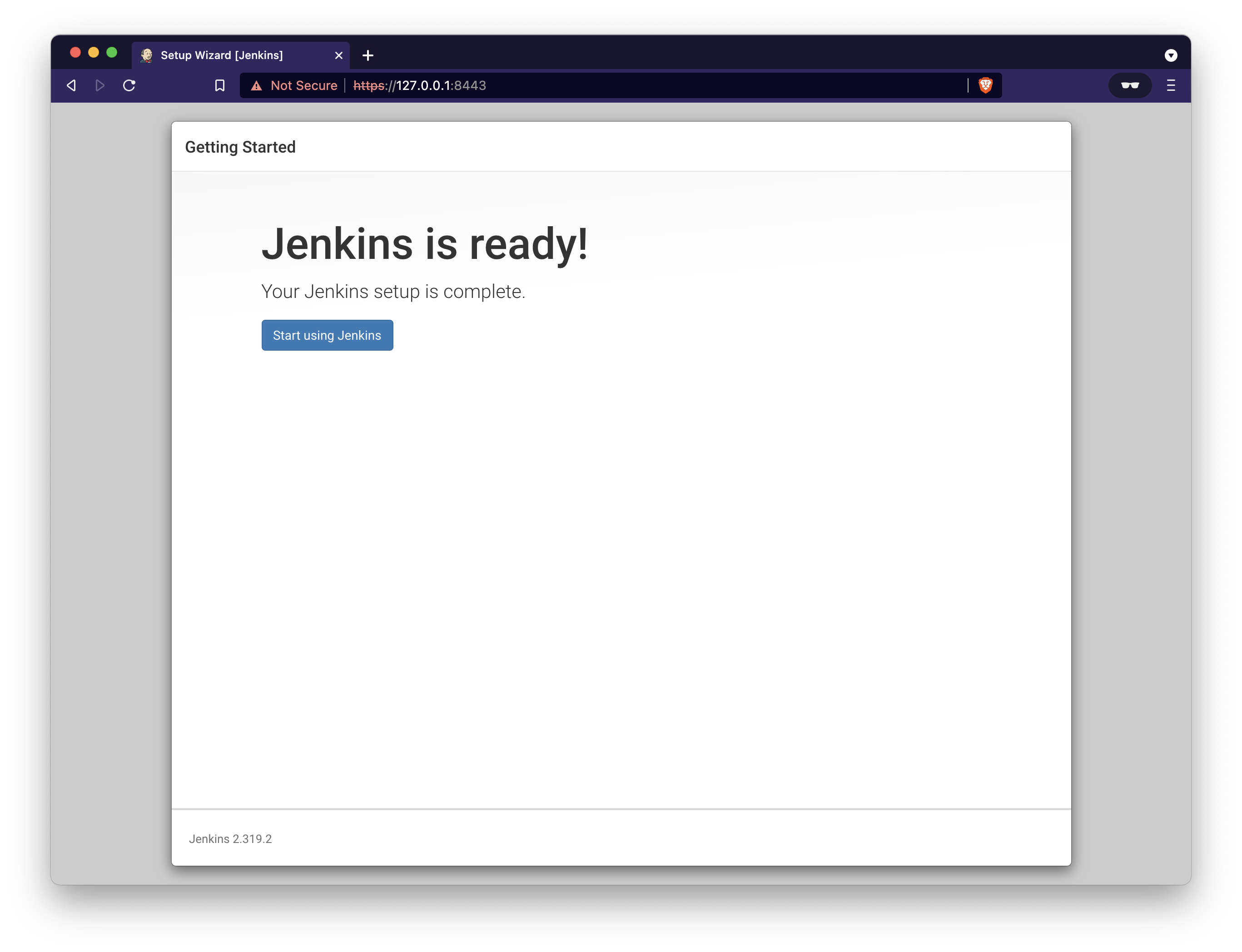The image size is (1242, 952).
Task: Click Start using Jenkins button
Action: point(327,336)
